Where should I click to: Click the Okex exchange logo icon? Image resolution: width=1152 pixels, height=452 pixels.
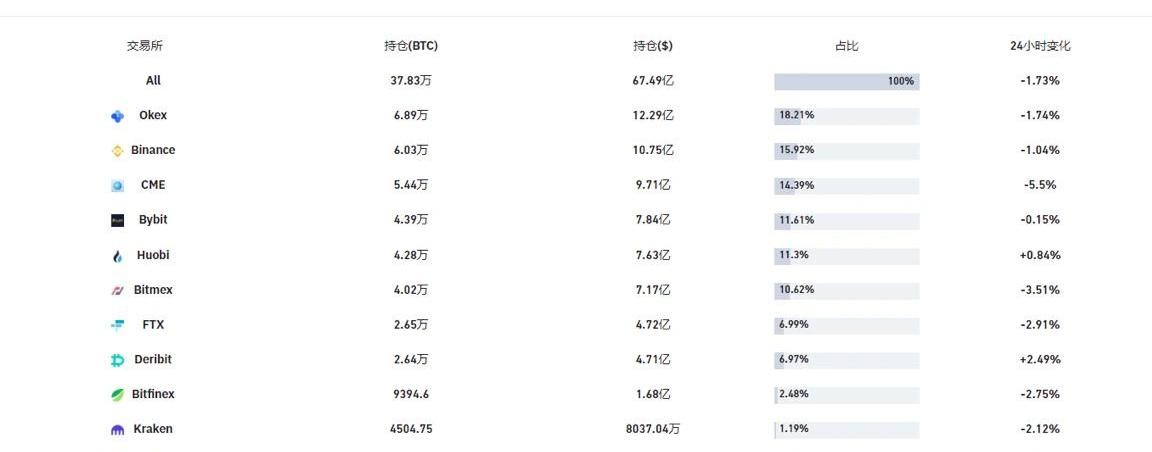(x=117, y=116)
